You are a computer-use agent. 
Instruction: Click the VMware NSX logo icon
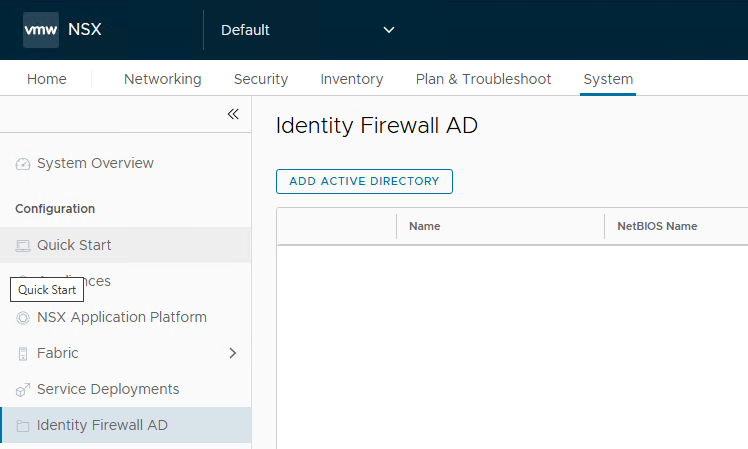41,30
